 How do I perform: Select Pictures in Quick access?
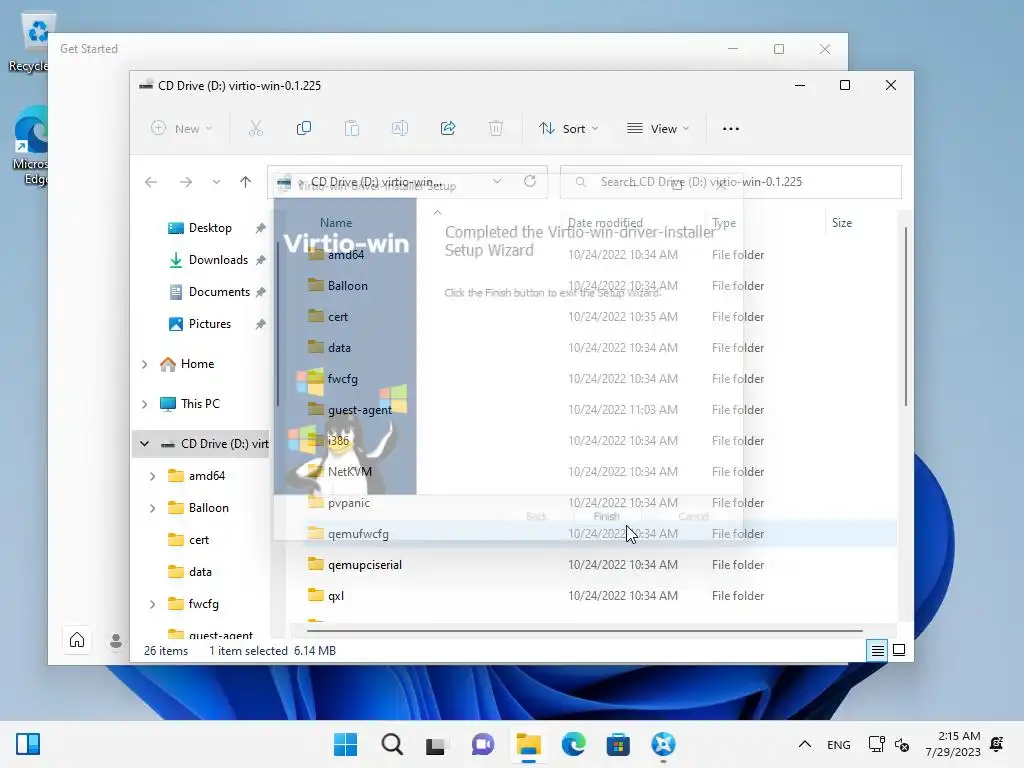(x=209, y=324)
